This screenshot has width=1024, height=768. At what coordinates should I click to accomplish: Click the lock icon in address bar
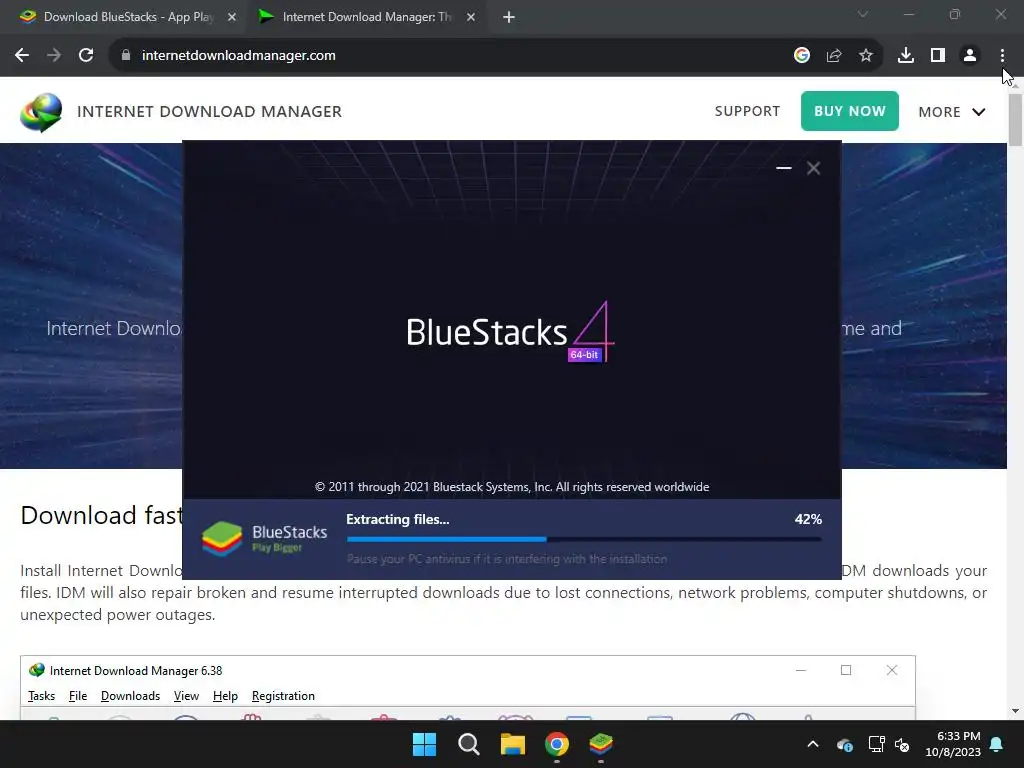(x=126, y=56)
